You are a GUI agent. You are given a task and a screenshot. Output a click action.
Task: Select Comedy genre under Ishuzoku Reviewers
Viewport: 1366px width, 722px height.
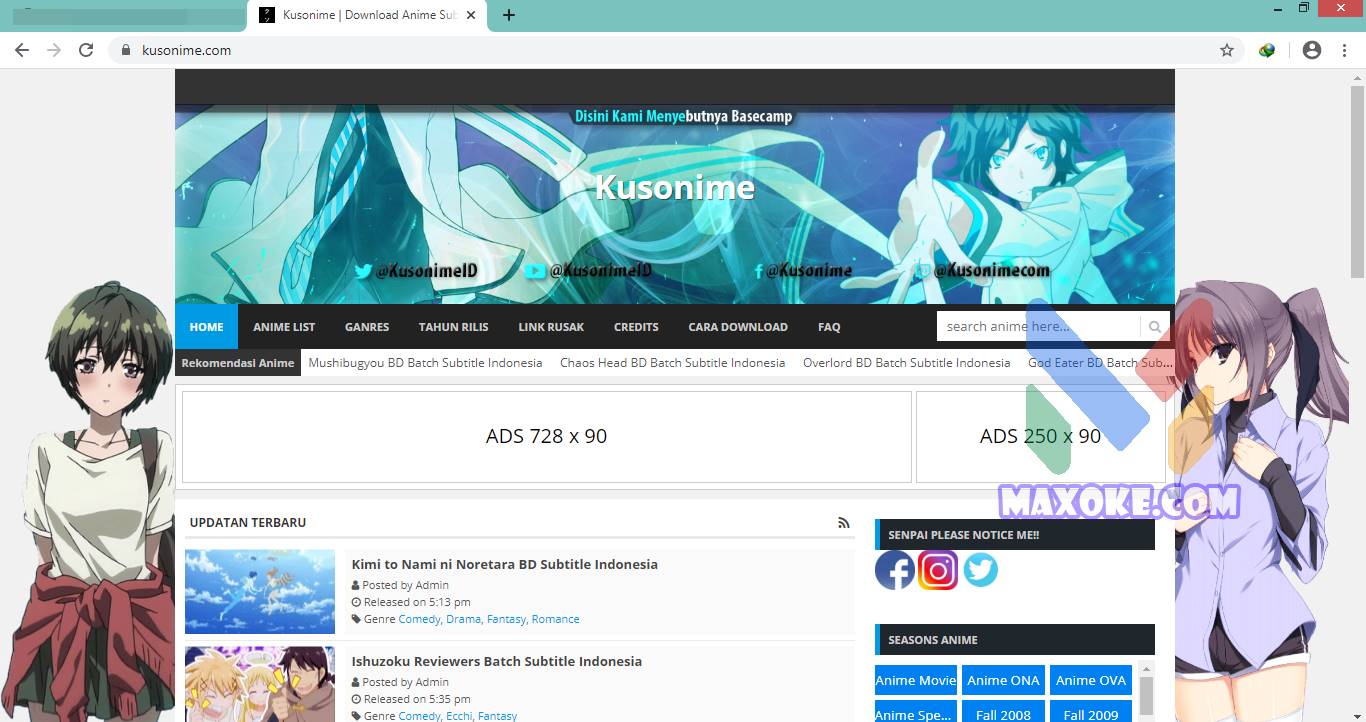(420, 716)
